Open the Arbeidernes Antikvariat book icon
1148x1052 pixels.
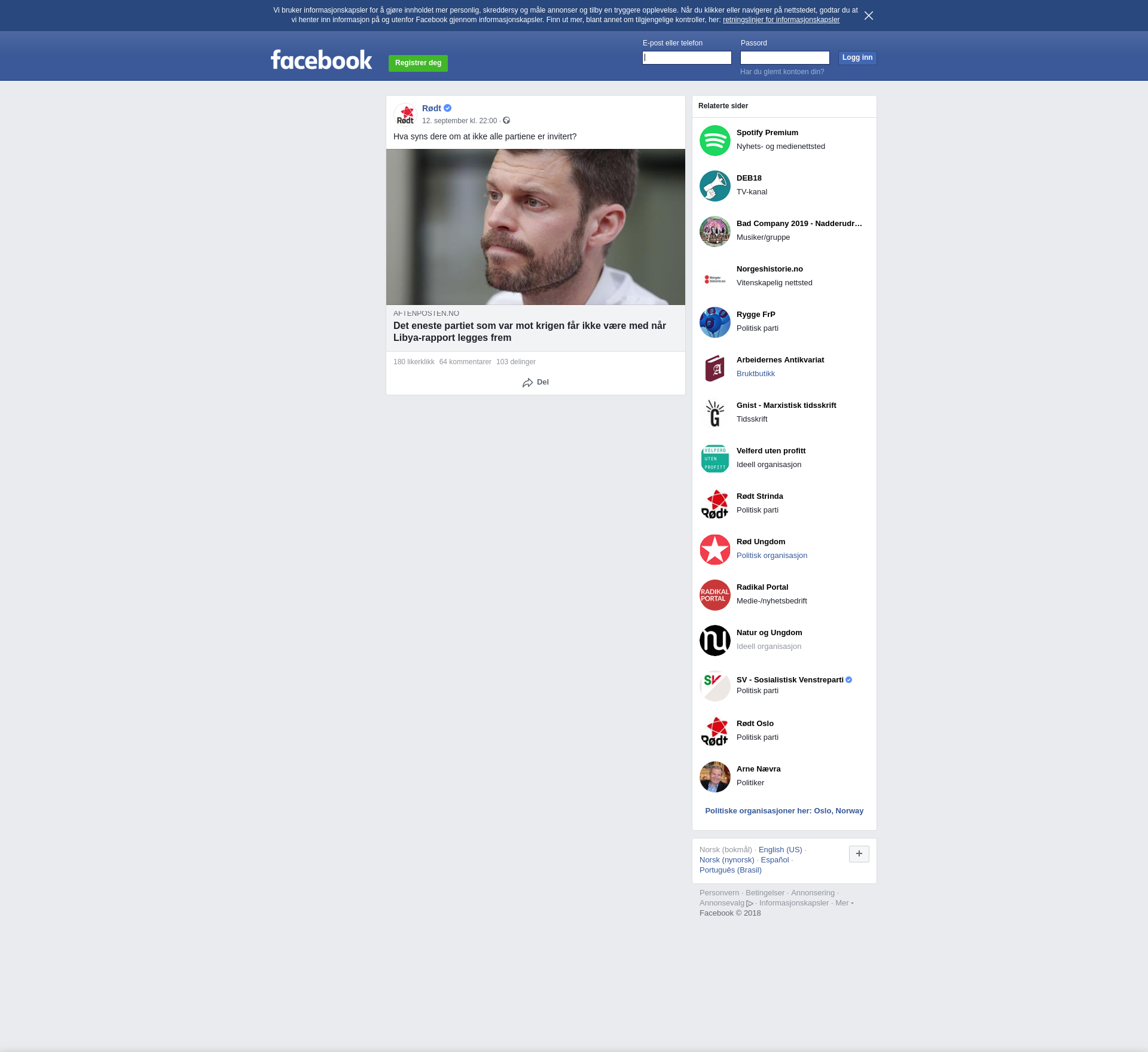(x=715, y=368)
